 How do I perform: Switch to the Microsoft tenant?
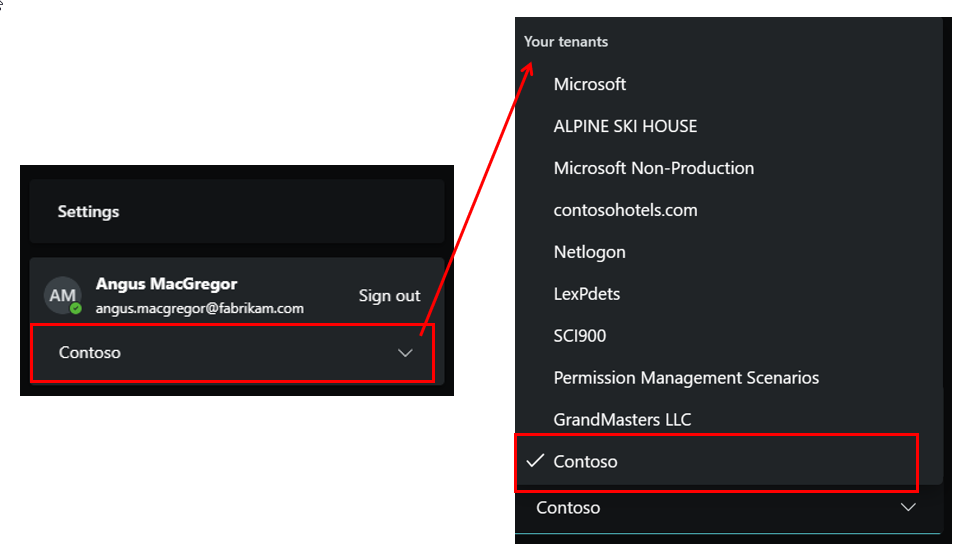coord(590,84)
